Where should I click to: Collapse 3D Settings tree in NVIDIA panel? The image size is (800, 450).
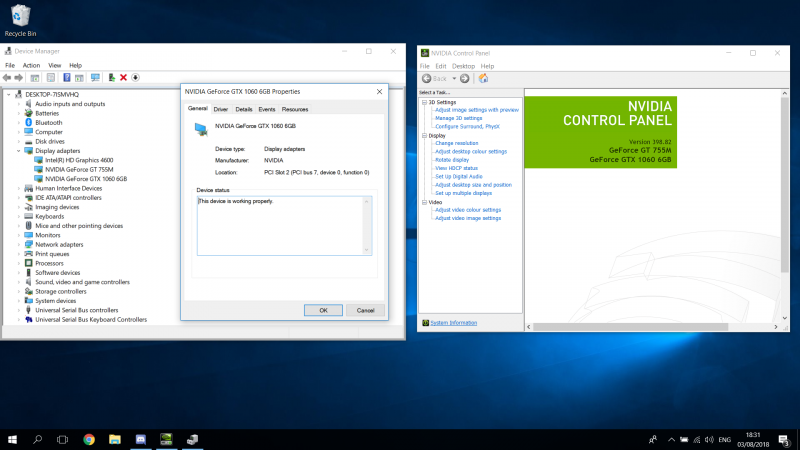tap(423, 102)
